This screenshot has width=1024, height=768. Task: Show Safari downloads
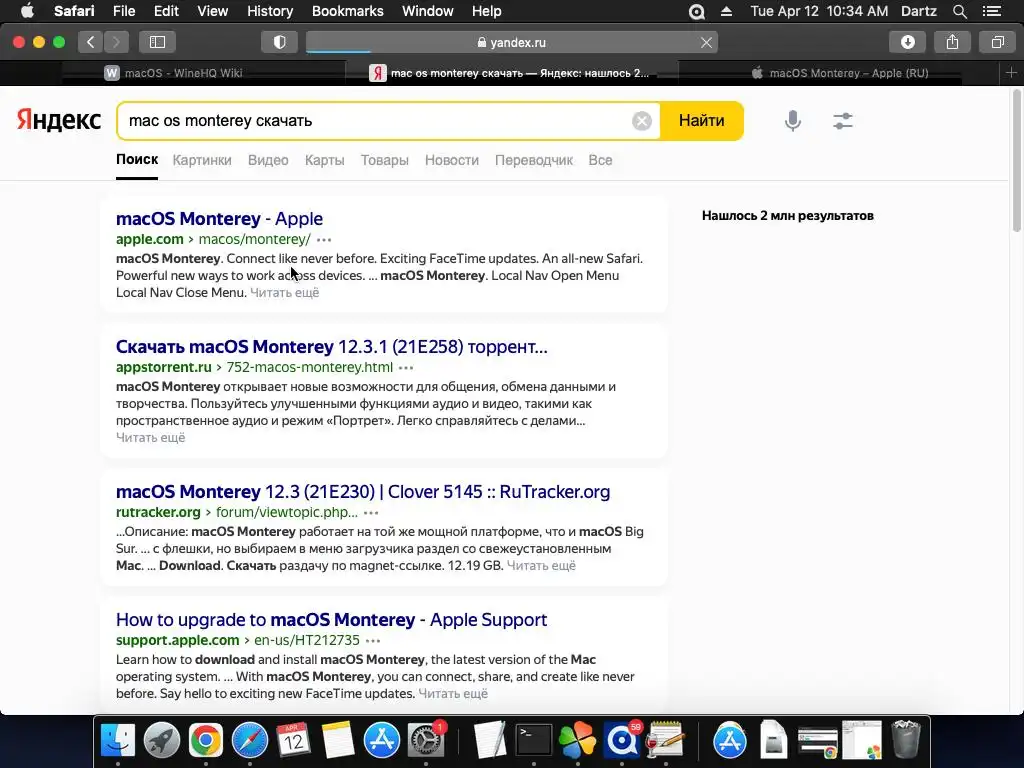pos(908,42)
